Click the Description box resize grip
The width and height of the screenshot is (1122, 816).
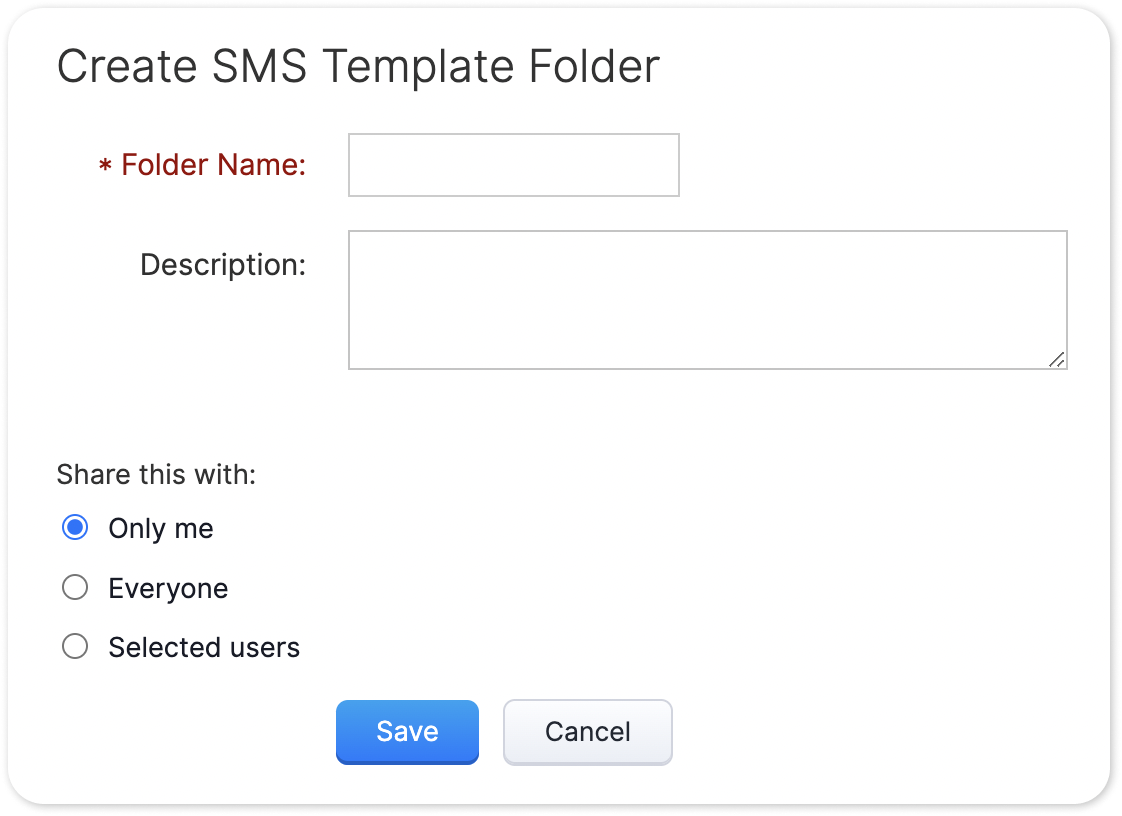pyautogui.click(x=1057, y=360)
